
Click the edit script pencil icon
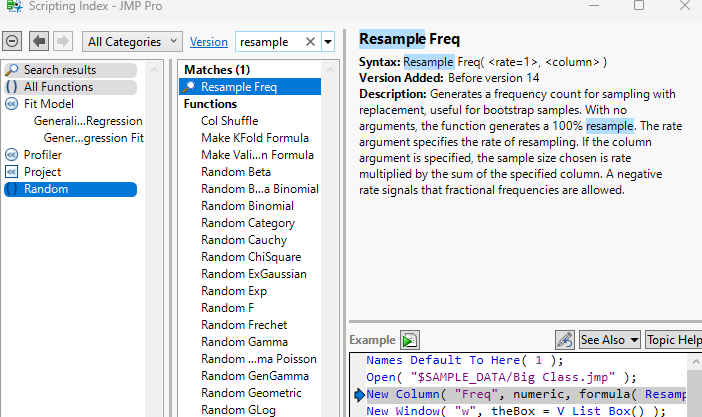click(565, 340)
